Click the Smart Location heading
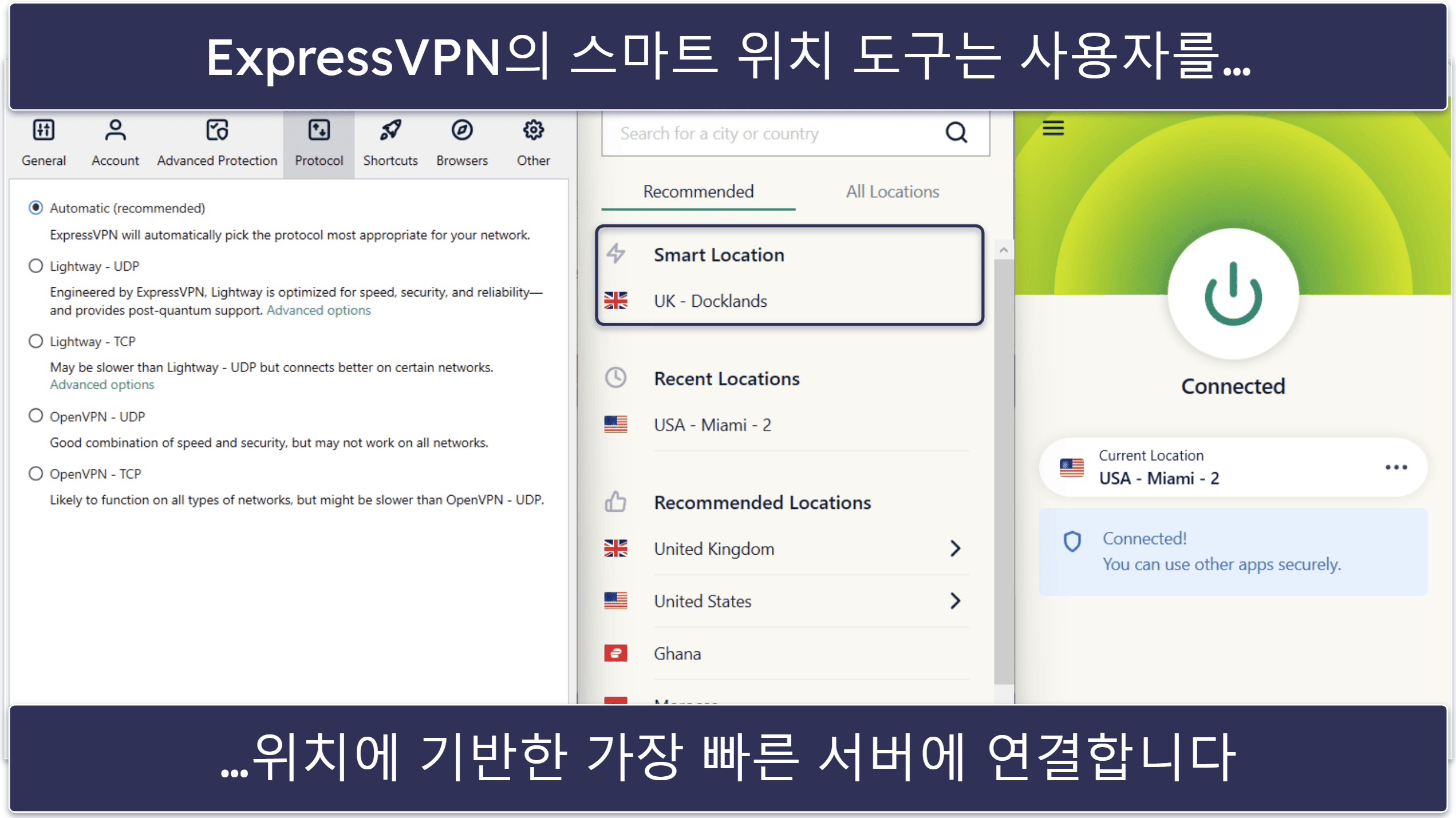 (719, 255)
